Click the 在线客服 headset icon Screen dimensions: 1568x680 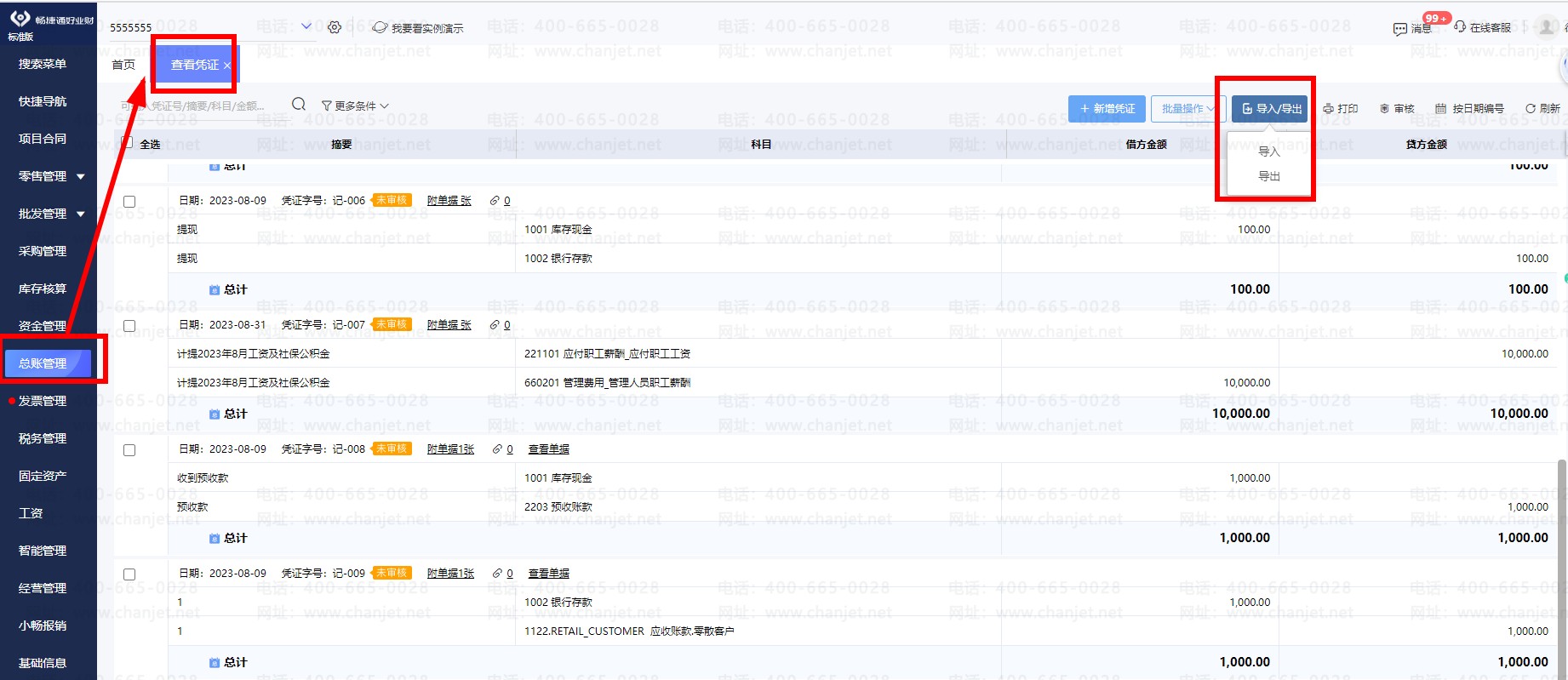(x=1460, y=27)
